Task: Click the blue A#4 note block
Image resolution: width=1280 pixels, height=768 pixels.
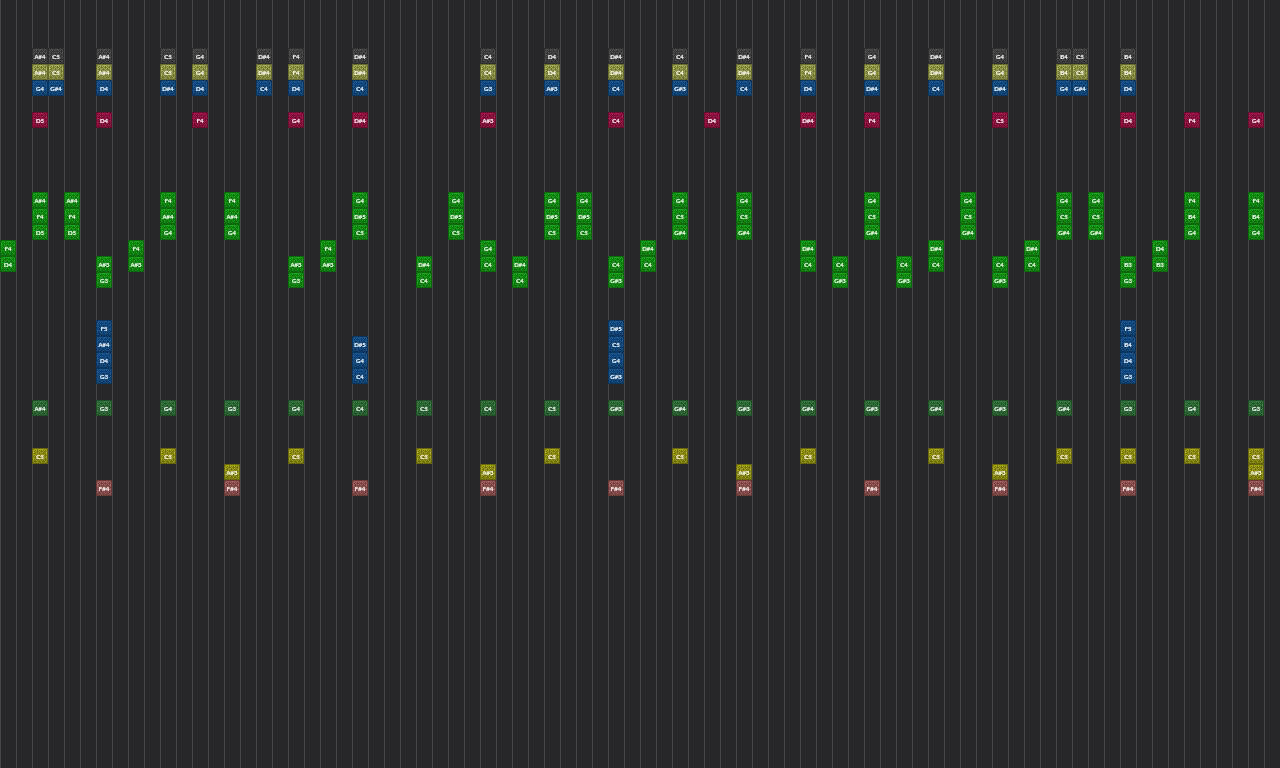Action: click(x=104, y=345)
